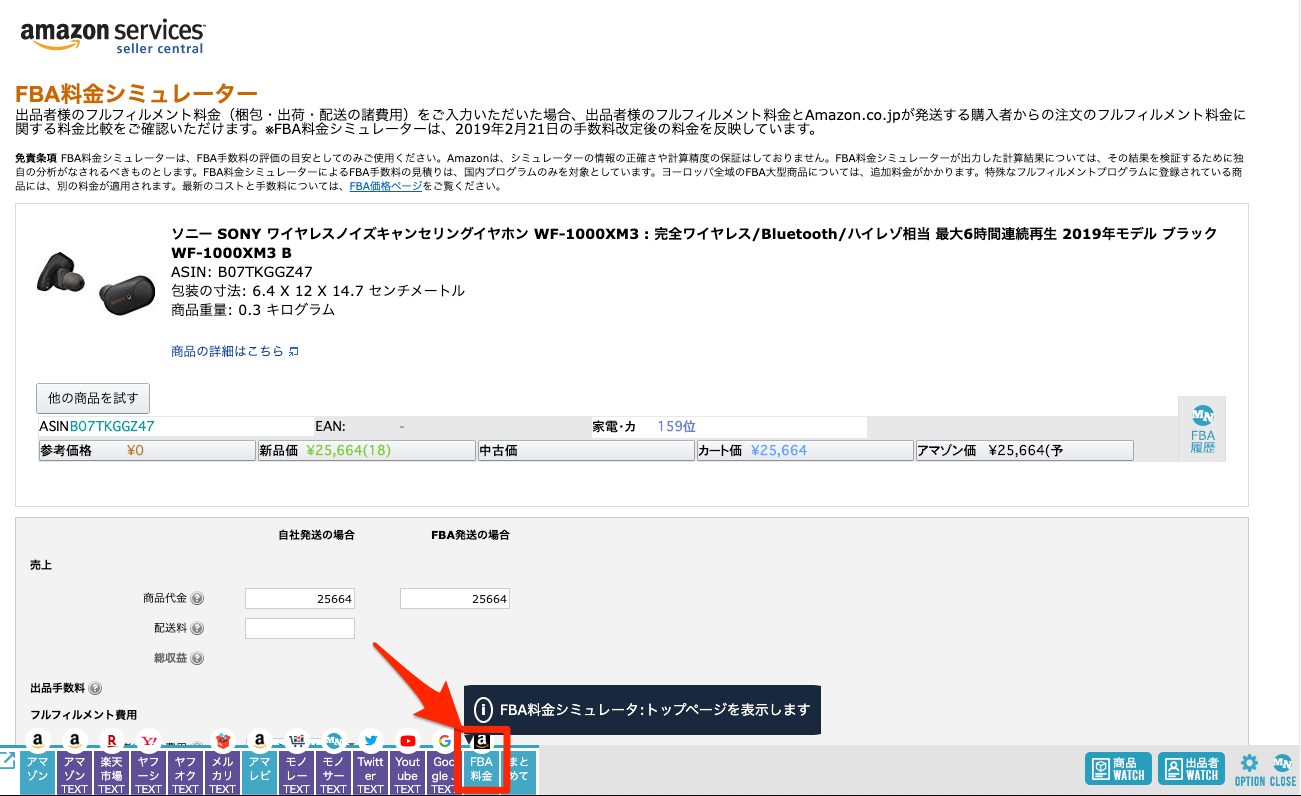
Task: Click the 他の商品を試す button
Action: point(93,398)
